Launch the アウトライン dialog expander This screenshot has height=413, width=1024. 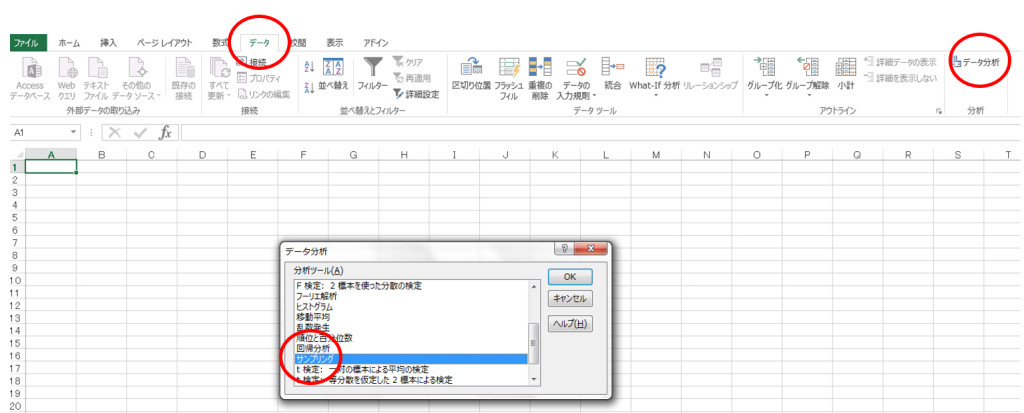pos(939,111)
